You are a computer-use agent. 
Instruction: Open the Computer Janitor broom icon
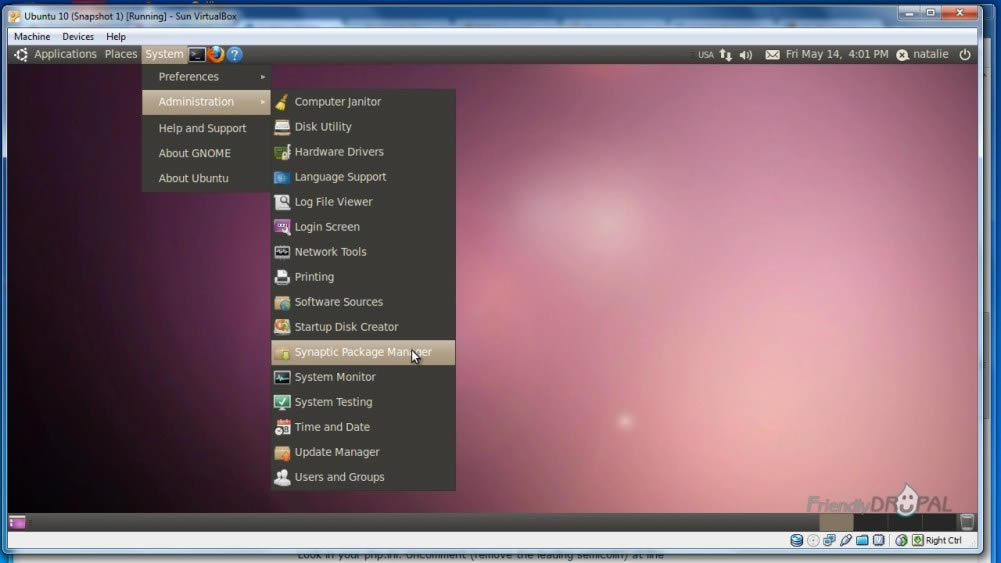click(282, 101)
